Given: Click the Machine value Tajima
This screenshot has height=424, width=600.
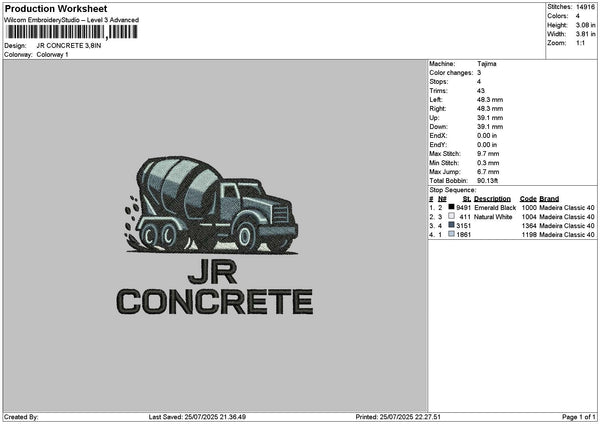Looking at the screenshot, I should (x=487, y=64).
